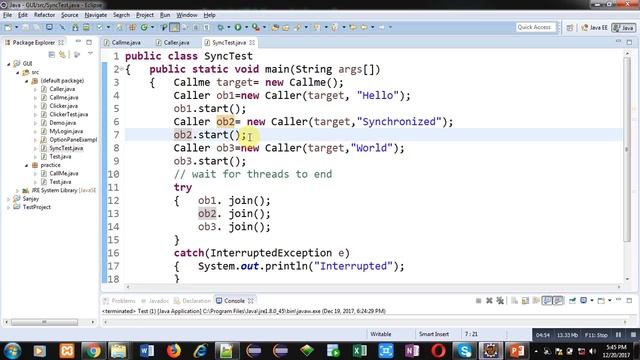The width and height of the screenshot is (640, 360).
Task: Open dropdown arrow next to New icon
Action: [16, 27]
